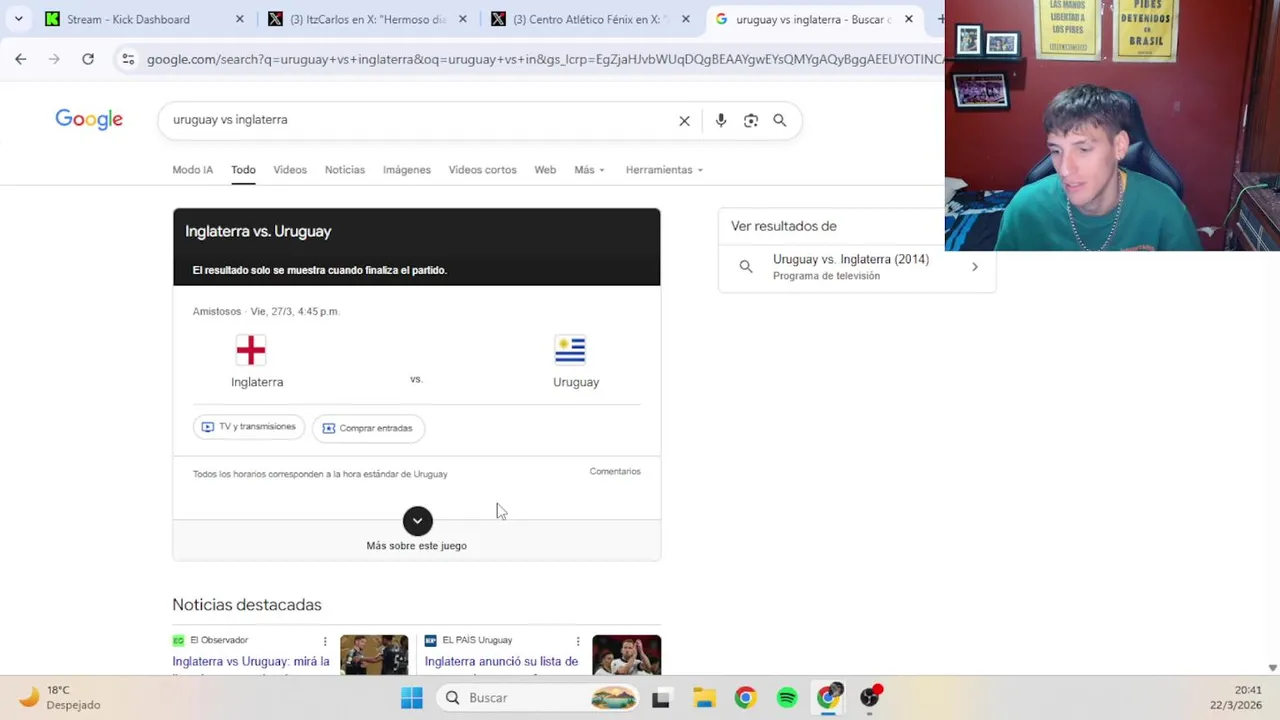Open Task View from taskbar
This screenshot has height=720, width=1280.
coord(661,698)
